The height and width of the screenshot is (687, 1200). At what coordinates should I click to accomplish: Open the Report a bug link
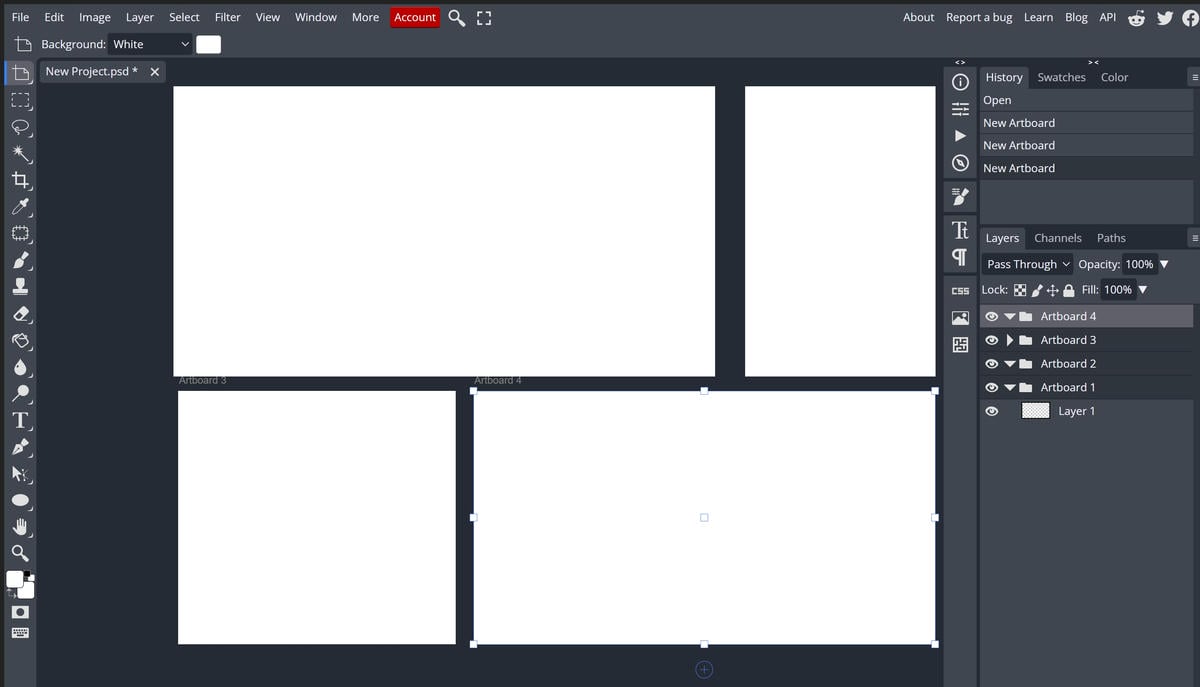(x=979, y=17)
